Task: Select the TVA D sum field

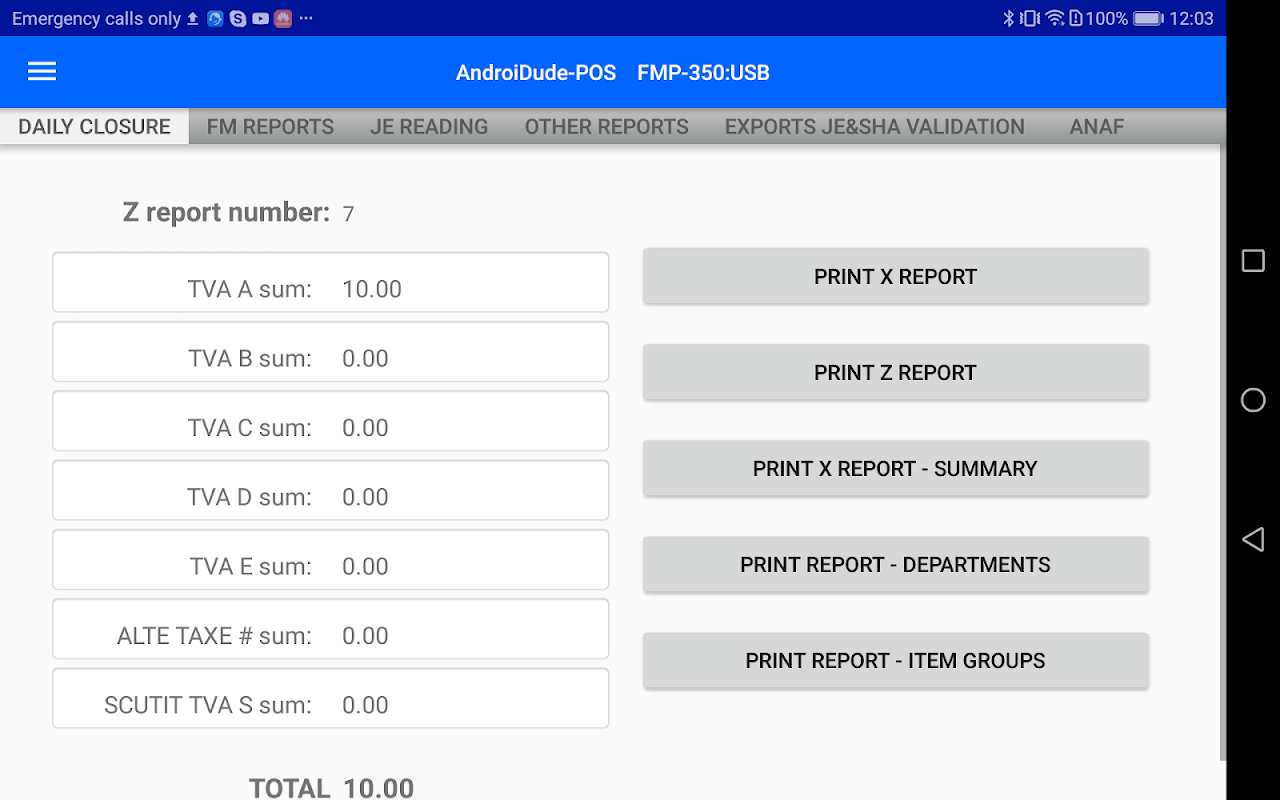Action: point(330,490)
